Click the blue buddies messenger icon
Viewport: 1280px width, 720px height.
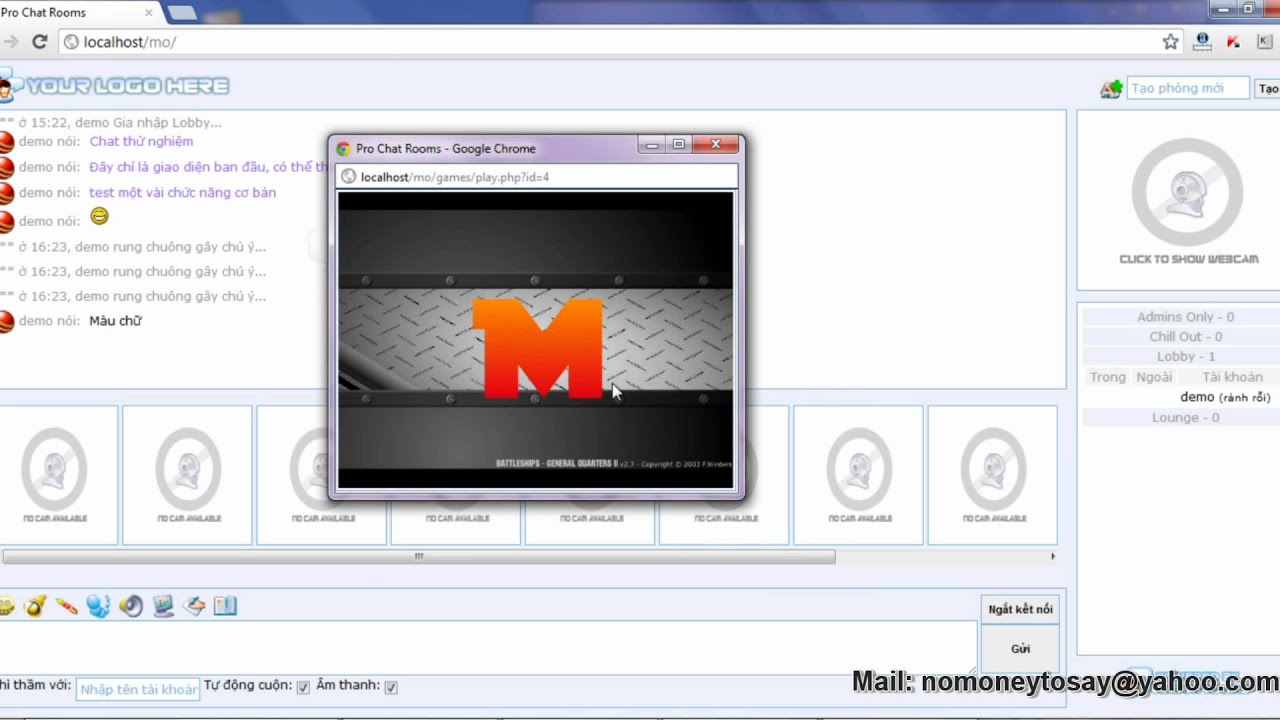(x=98, y=606)
